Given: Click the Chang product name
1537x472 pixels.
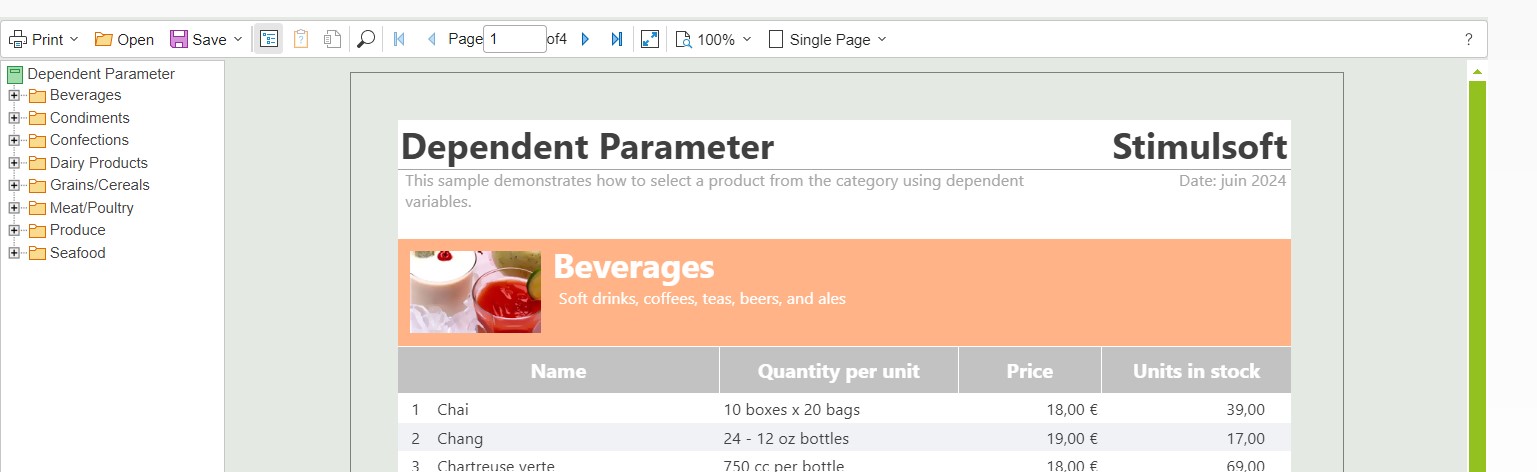Looking at the screenshot, I should pyautogui.click(x=460, y=439).
